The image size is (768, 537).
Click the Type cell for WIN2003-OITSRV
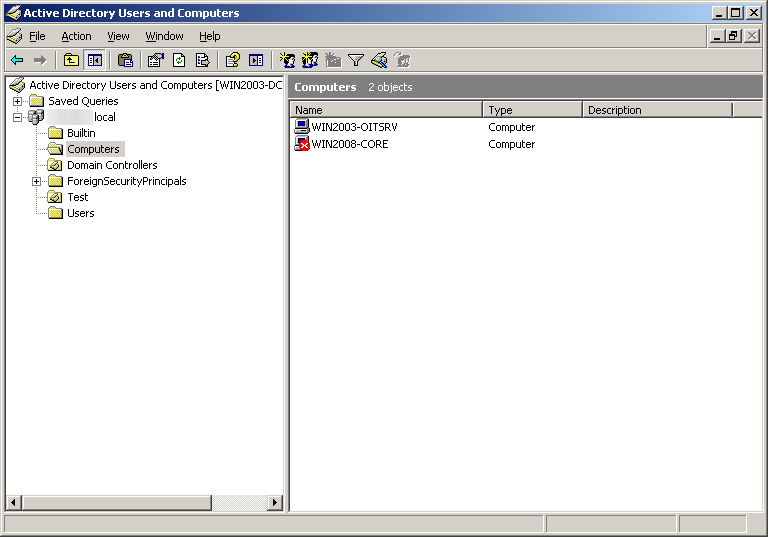pos(512,127)
